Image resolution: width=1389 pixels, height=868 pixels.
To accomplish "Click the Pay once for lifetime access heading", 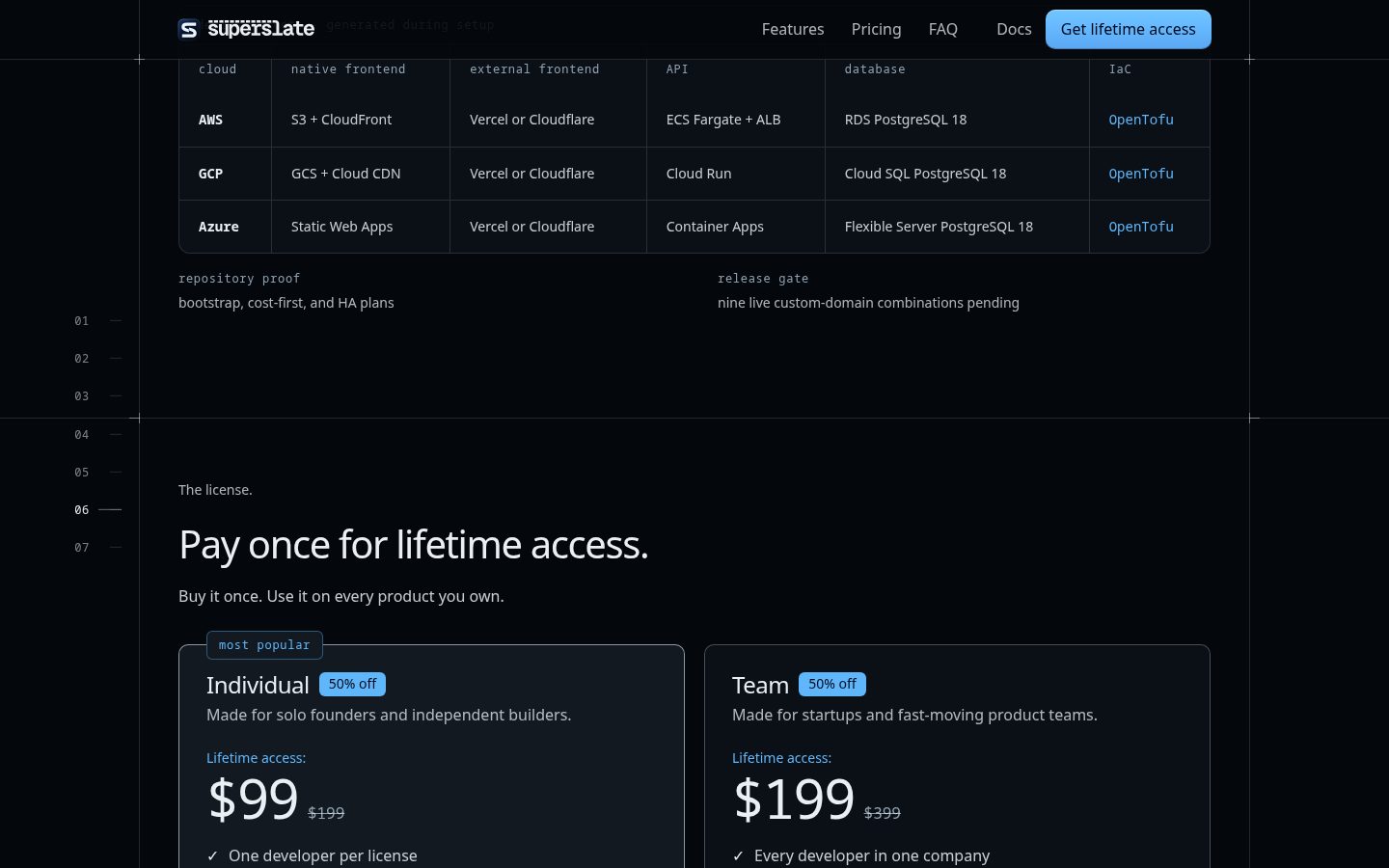I will tap(414, 545).
